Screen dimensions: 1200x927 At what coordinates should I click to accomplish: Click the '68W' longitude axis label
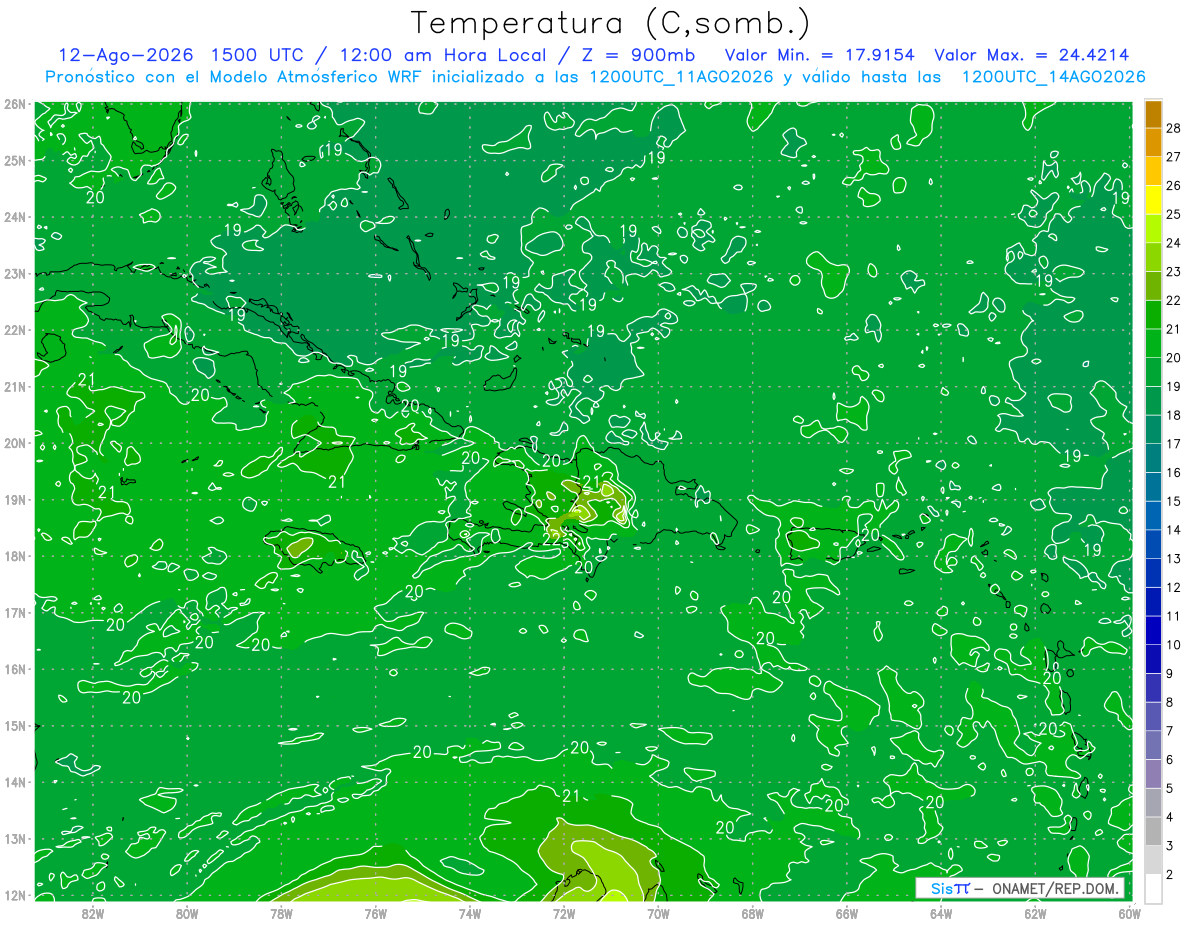point(752,912)
